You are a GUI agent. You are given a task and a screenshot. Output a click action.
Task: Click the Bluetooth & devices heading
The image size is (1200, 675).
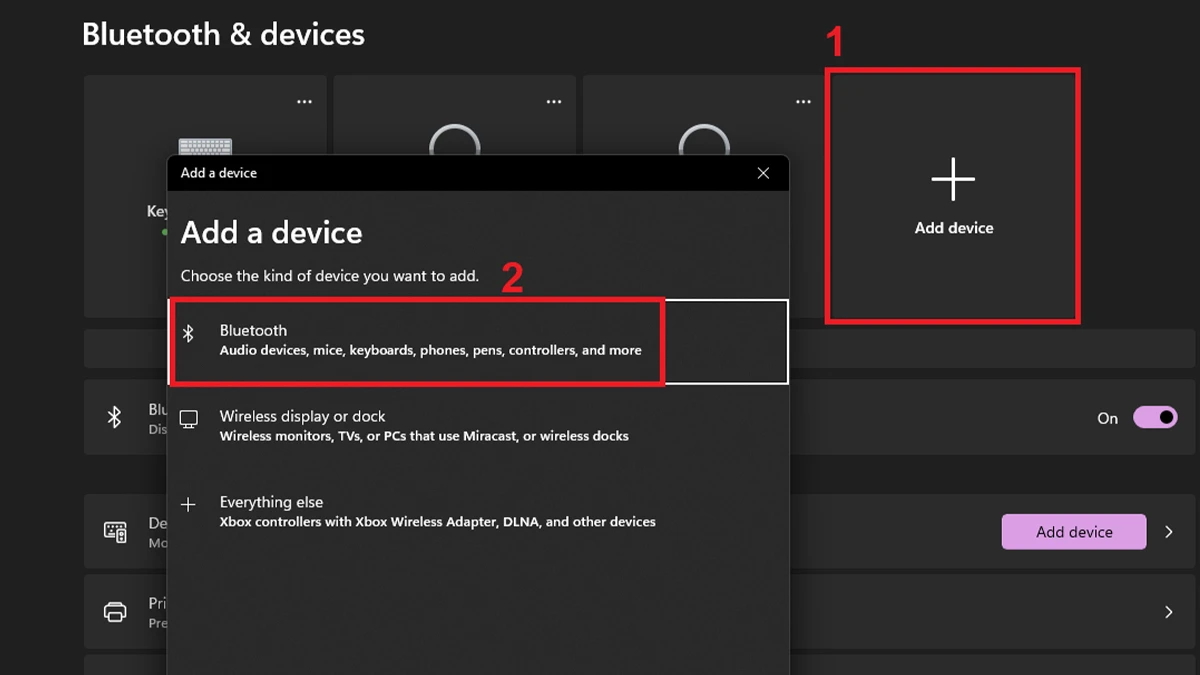[223, 34]
